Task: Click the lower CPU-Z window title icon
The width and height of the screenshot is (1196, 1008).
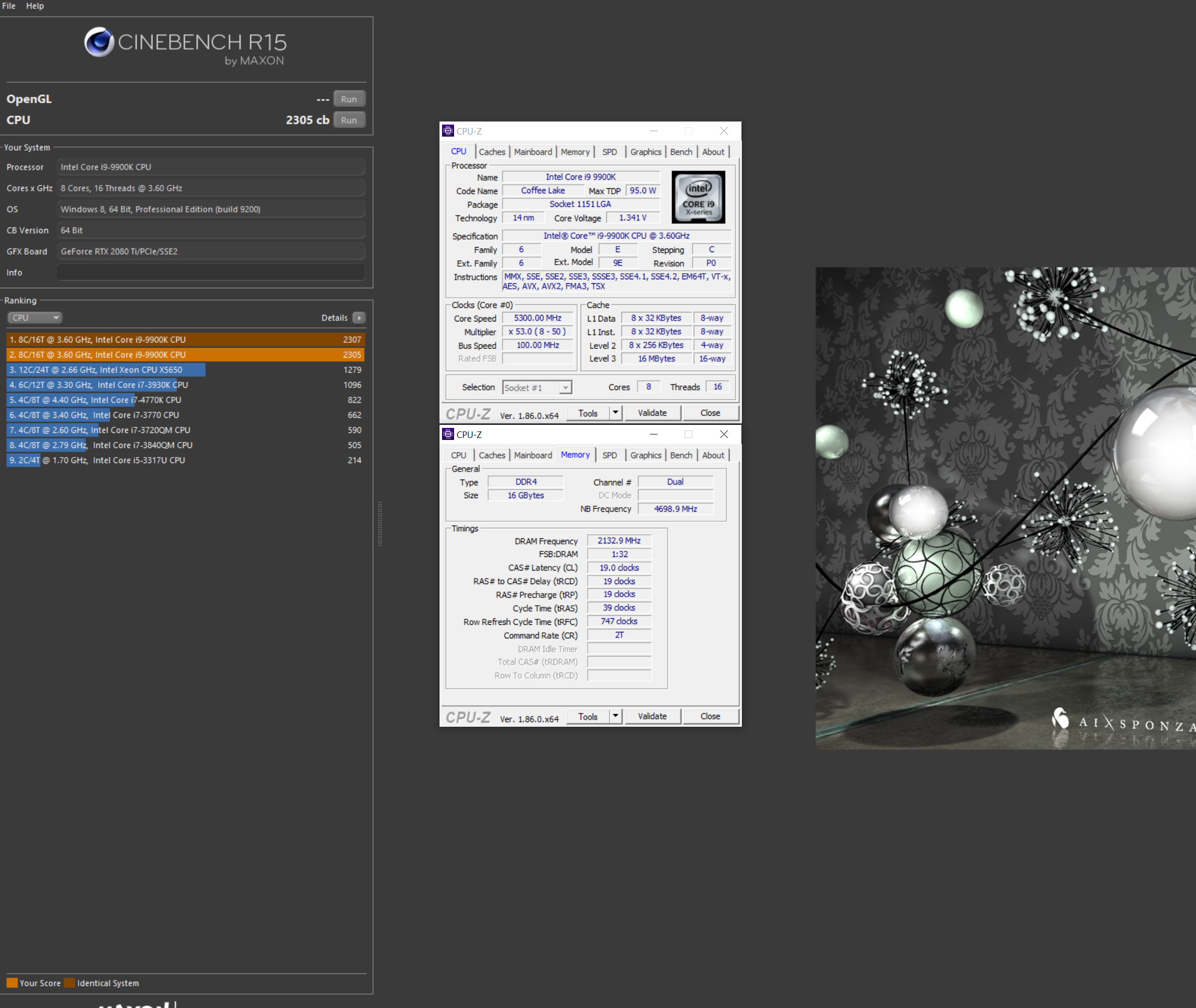Action: [x=448, y=434]
